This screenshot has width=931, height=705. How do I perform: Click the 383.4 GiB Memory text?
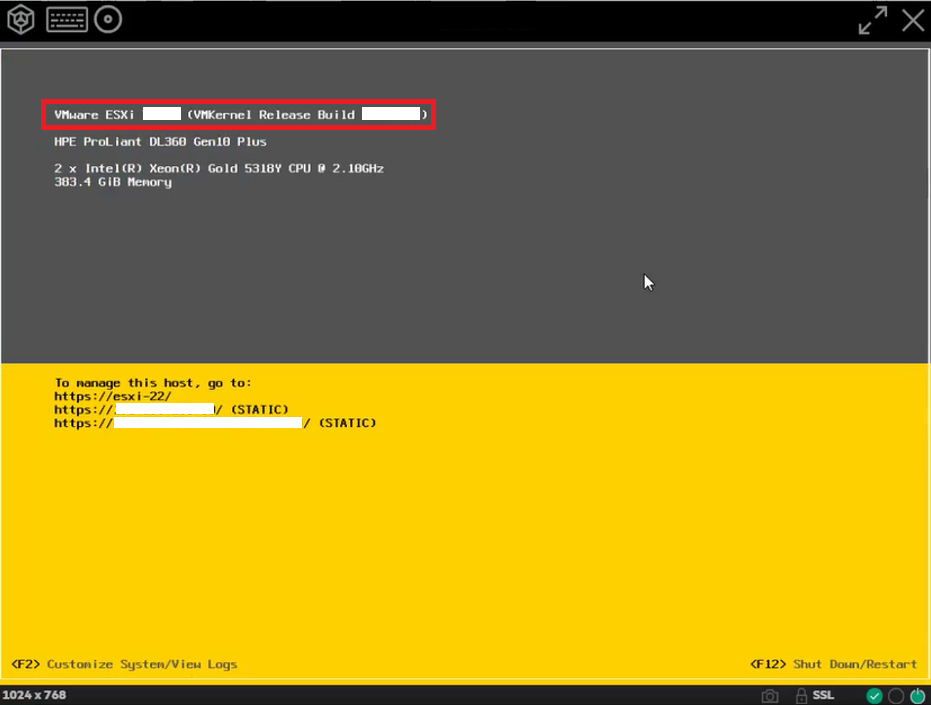coord(113,182)
